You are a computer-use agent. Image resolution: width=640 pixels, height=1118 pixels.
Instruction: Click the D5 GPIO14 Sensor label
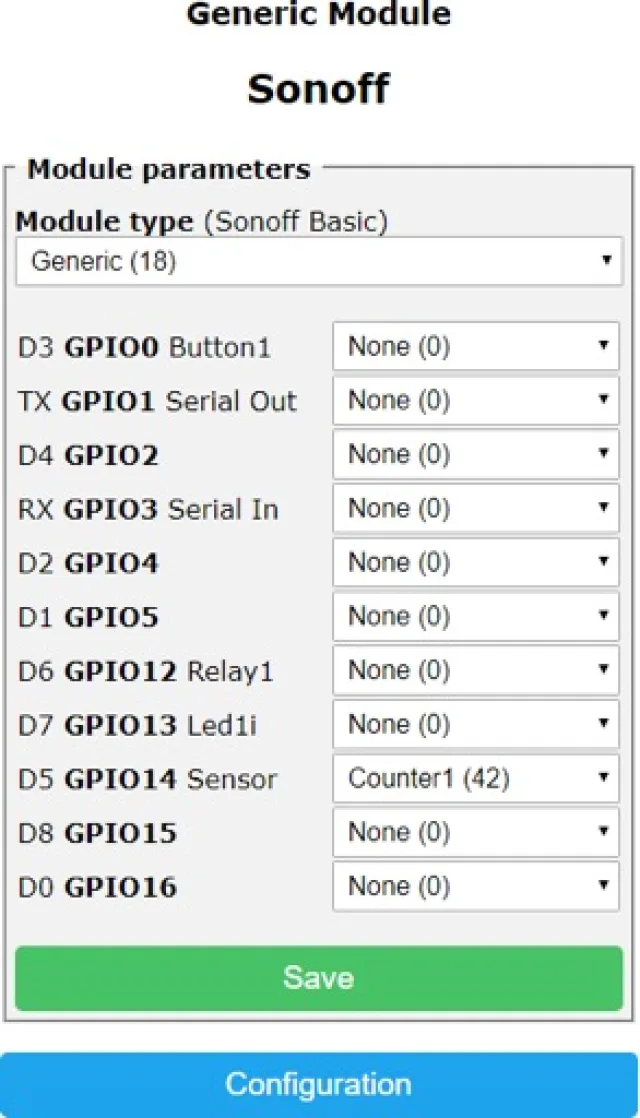click(148, 779)
